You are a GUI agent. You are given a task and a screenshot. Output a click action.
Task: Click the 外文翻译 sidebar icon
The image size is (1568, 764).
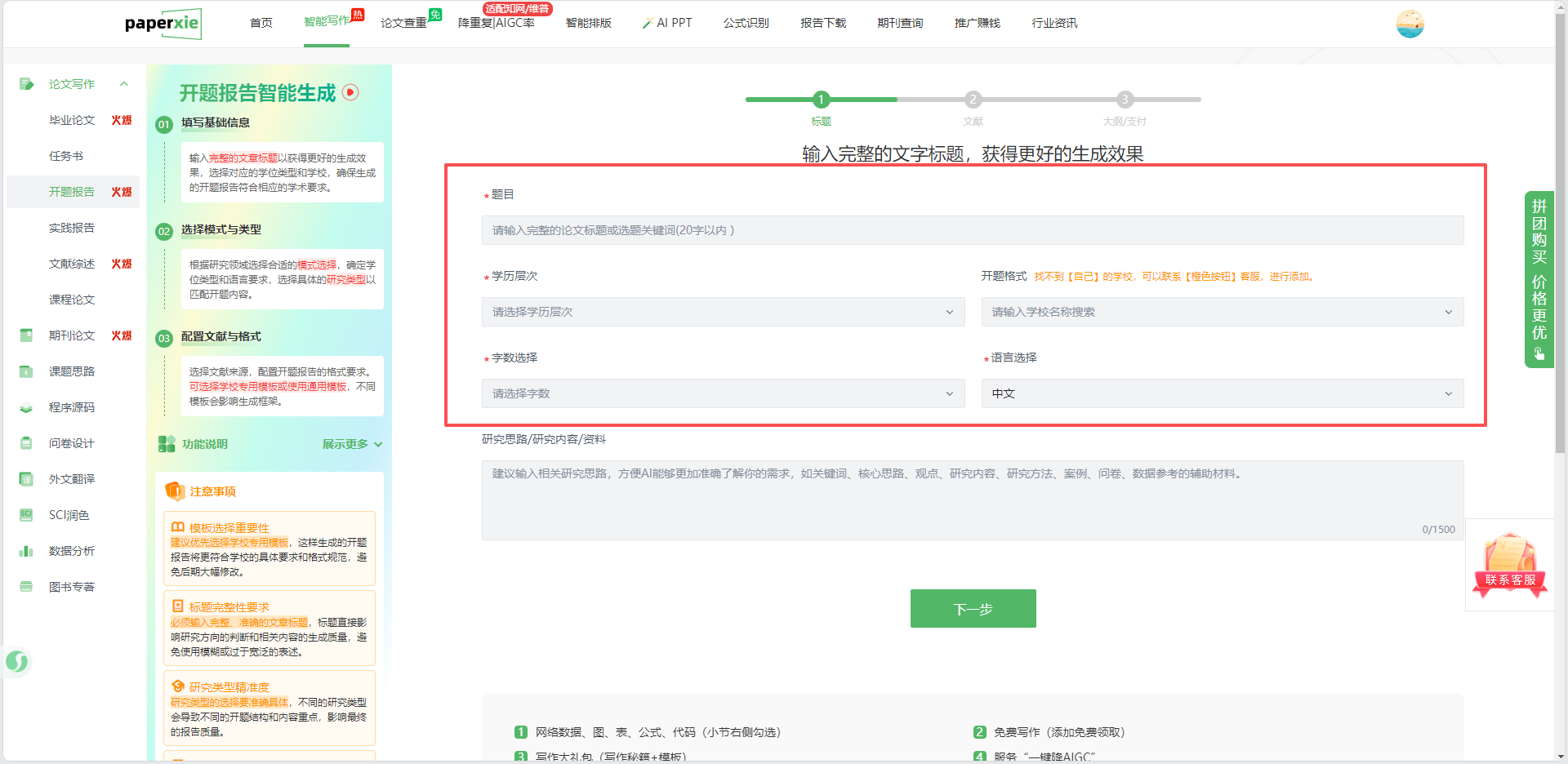coord(26,479)
